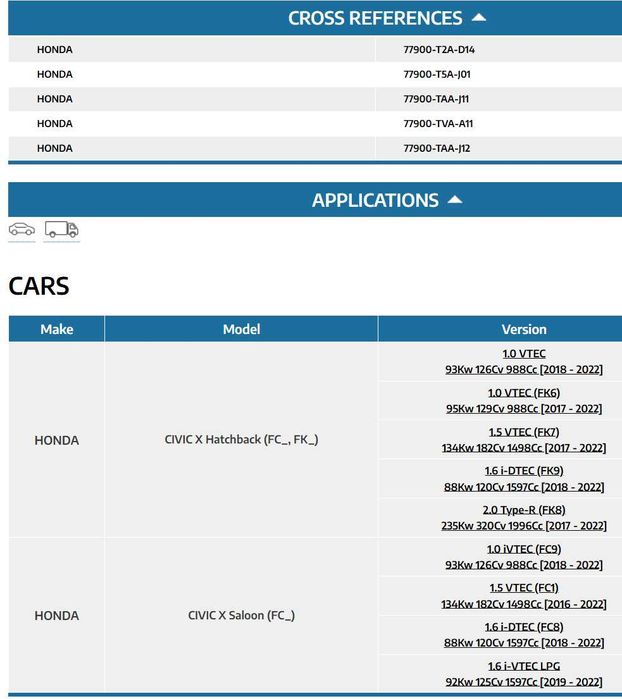The height and width of the screenshot is (699, 622).
Task: Open the 1.6 i-VTEC LPG version link
Action: pos(524,674)
